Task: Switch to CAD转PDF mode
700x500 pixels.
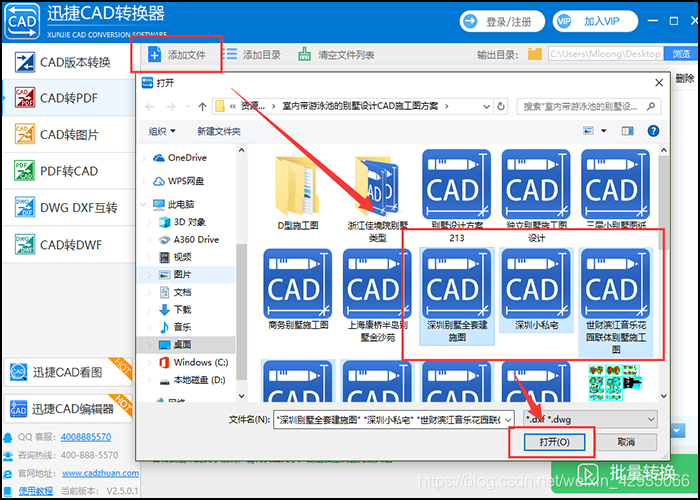Action: (x=68, y=98)
